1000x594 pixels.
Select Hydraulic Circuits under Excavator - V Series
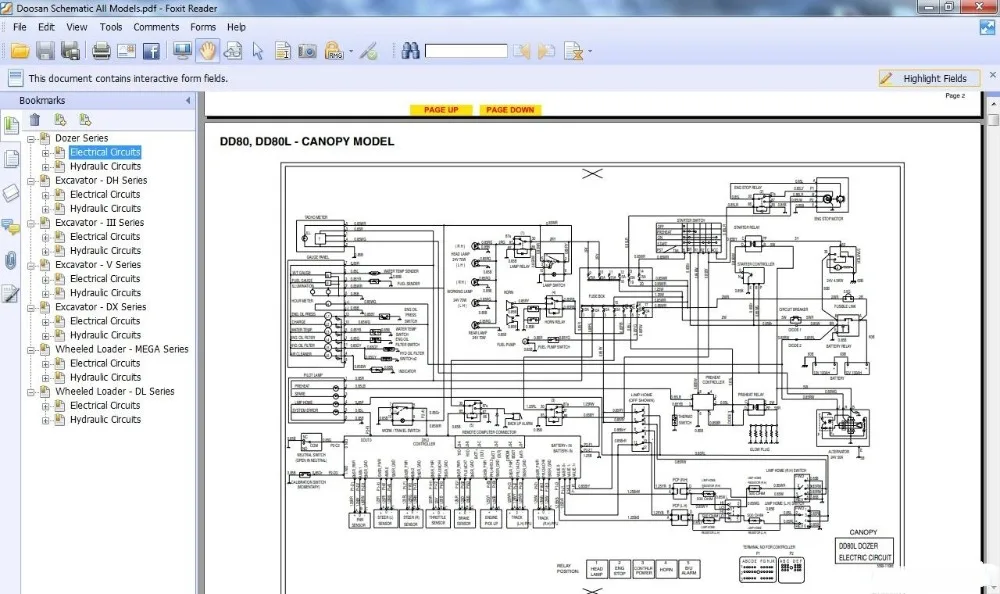(105, 293)
